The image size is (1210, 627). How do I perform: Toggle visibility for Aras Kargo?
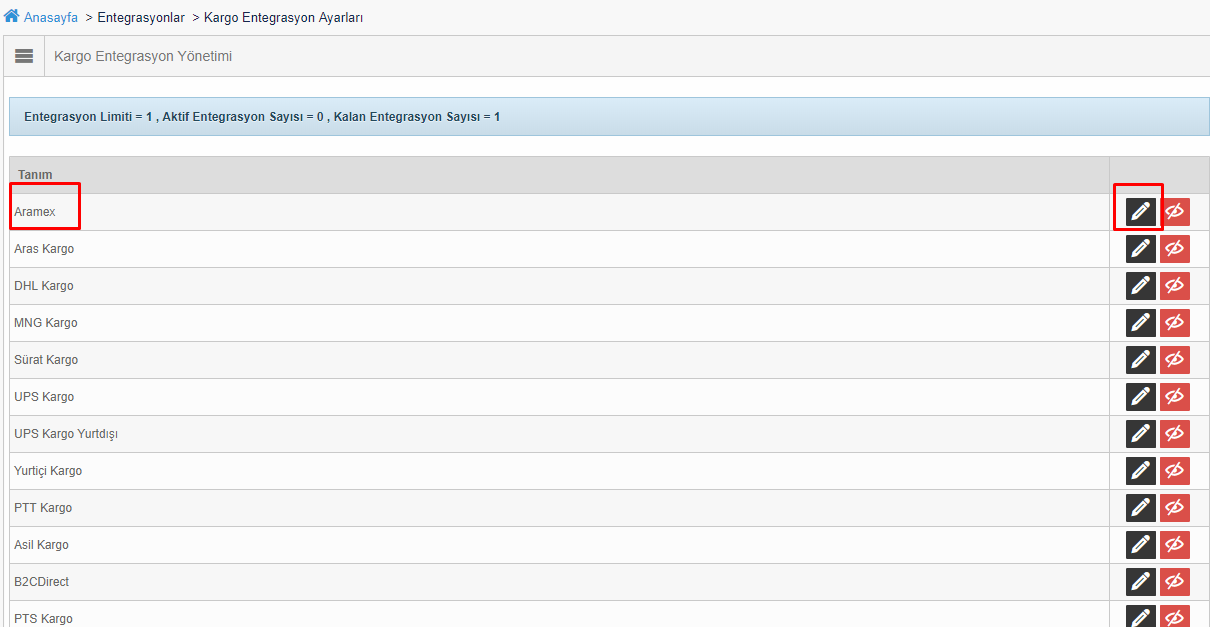1175,249
